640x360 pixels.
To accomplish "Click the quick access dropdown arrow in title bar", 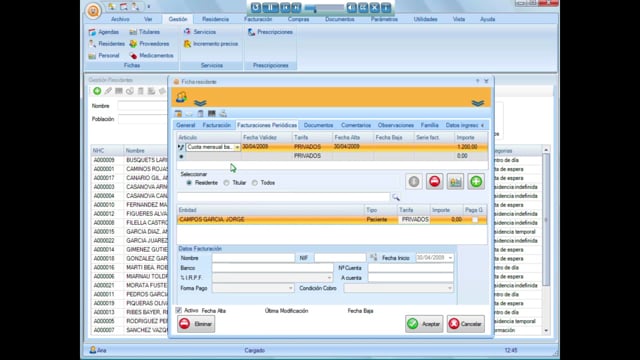I will point(149,7).
